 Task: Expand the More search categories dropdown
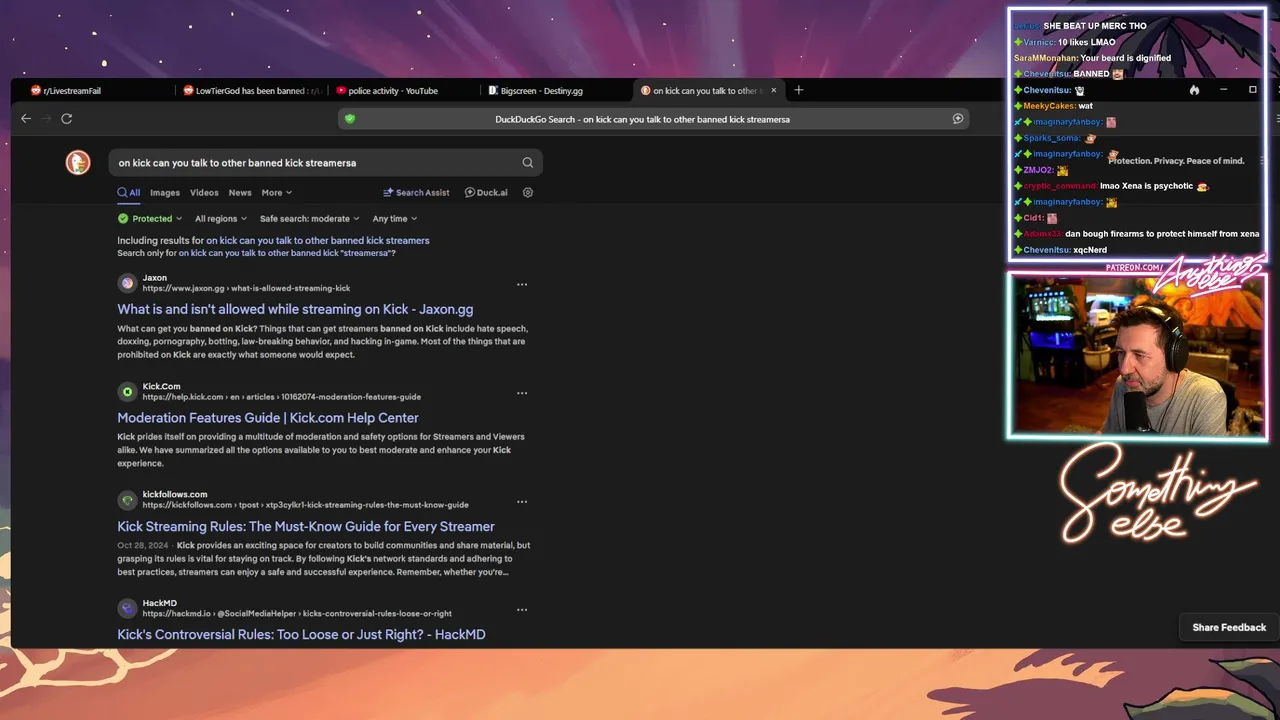pos(277,193)
